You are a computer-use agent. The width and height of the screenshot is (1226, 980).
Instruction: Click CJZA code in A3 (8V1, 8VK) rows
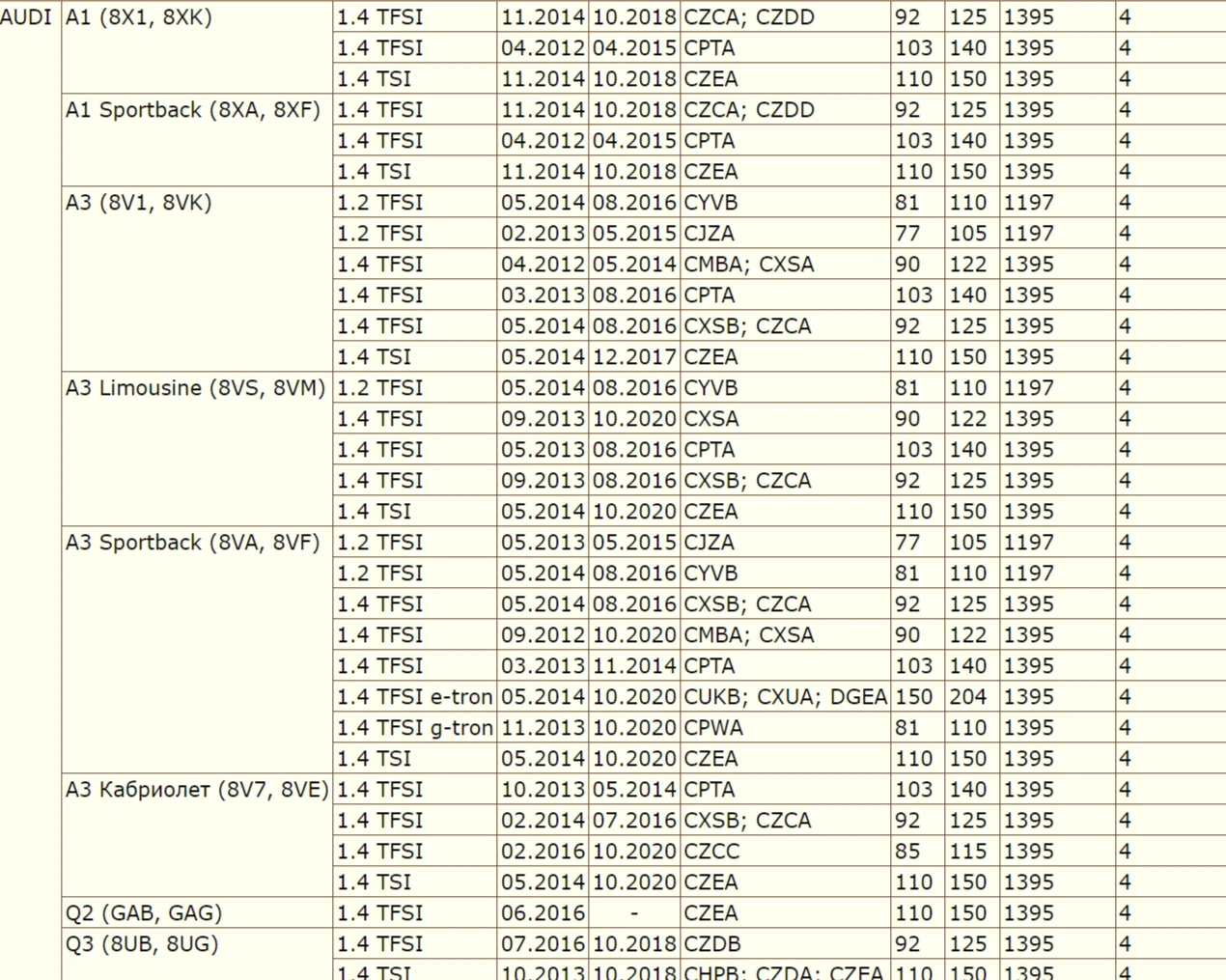click(710, 234)
